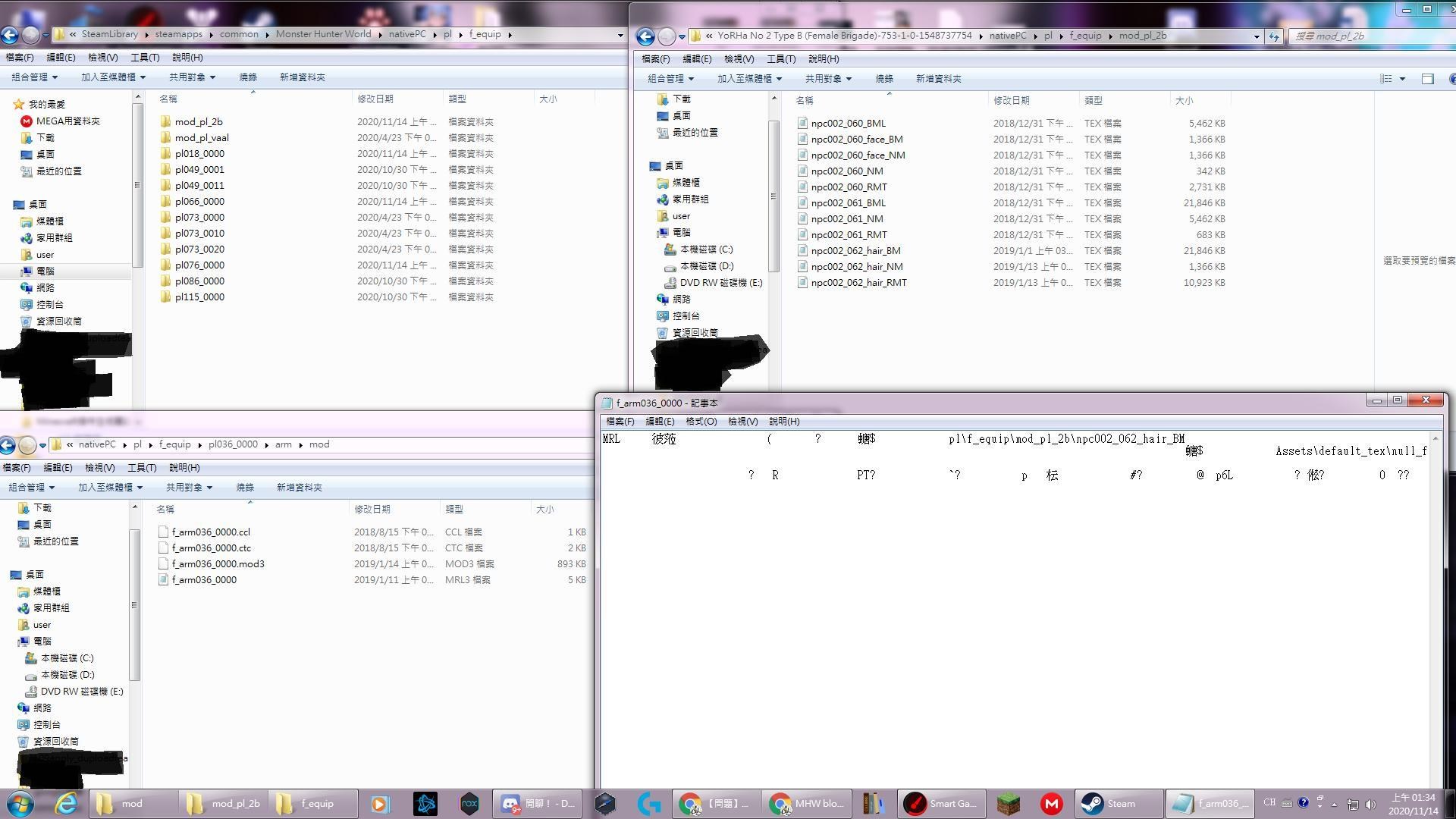The width and height of the screenshot is (1456, 819).
Task: Expand the 共用對象 dropdown in right window
Action: [828, 79]
